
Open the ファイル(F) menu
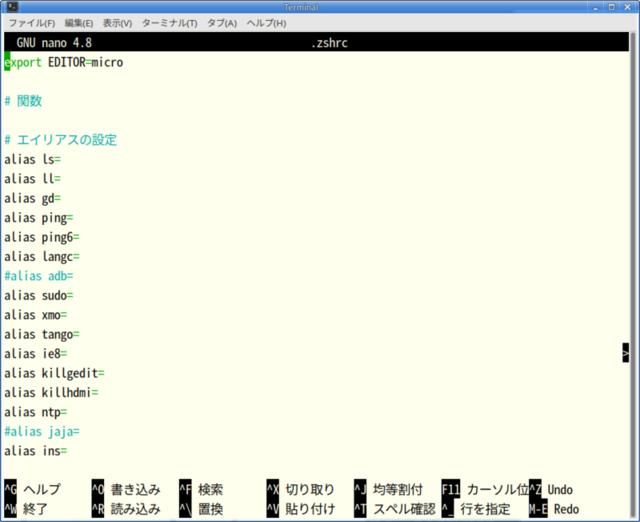point(32,23)
